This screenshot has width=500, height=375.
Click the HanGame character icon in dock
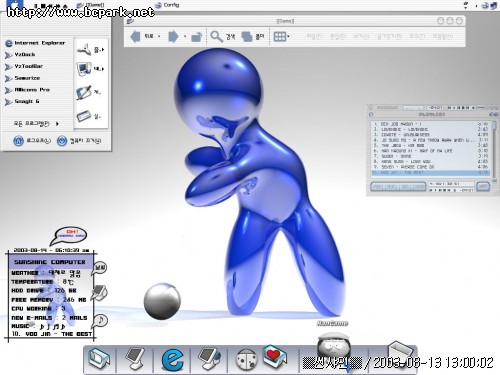tap(334, 347)
